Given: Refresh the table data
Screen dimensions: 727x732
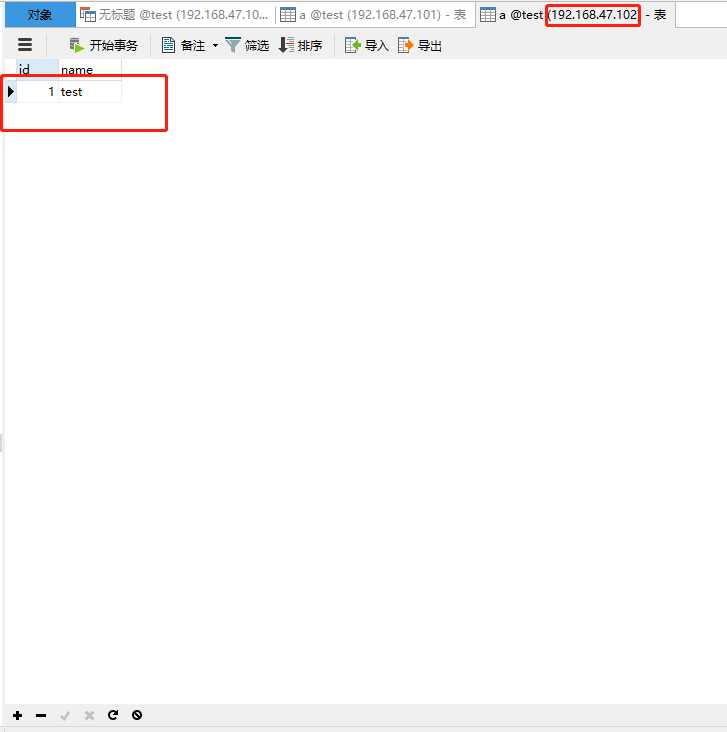Looking at the screenshot, I should 113,715.
